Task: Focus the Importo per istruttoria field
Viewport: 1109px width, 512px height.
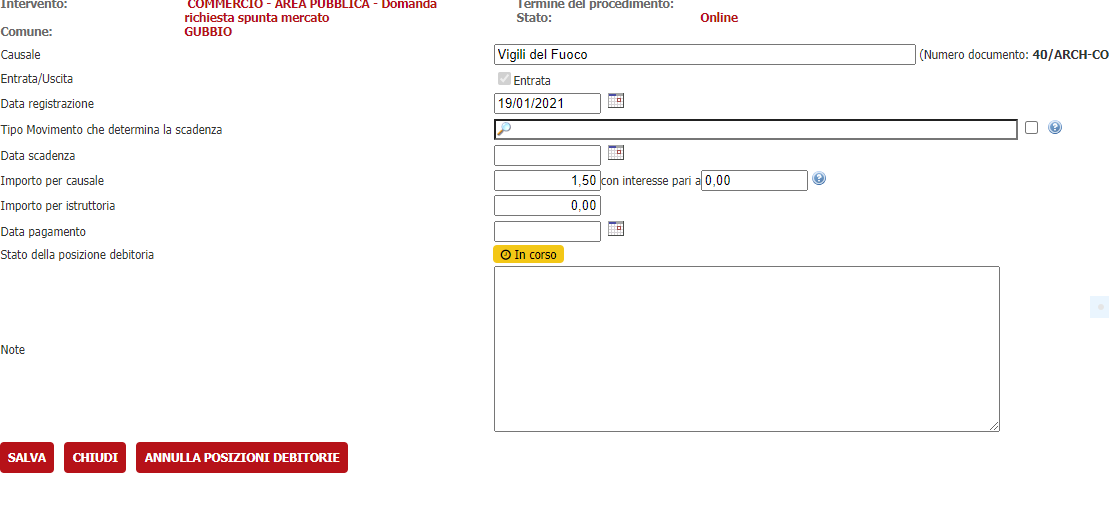Action: 547,206
